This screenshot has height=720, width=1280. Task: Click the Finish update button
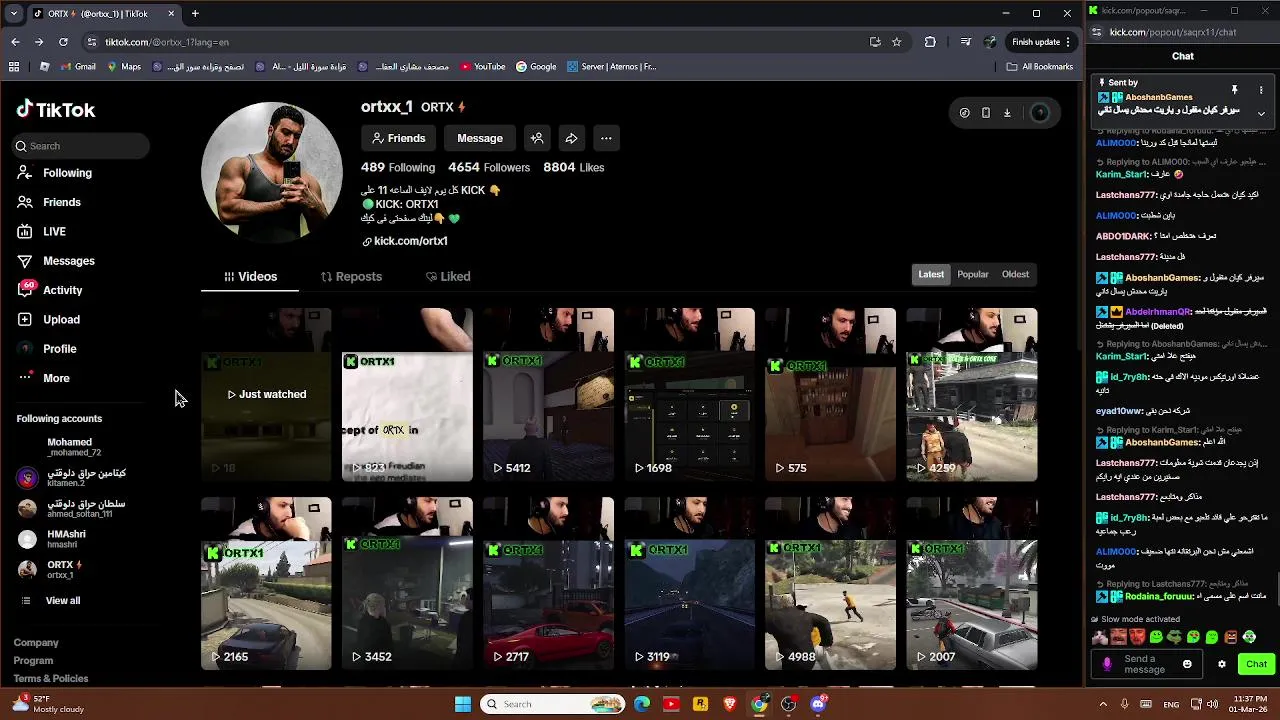(1041, 42)
